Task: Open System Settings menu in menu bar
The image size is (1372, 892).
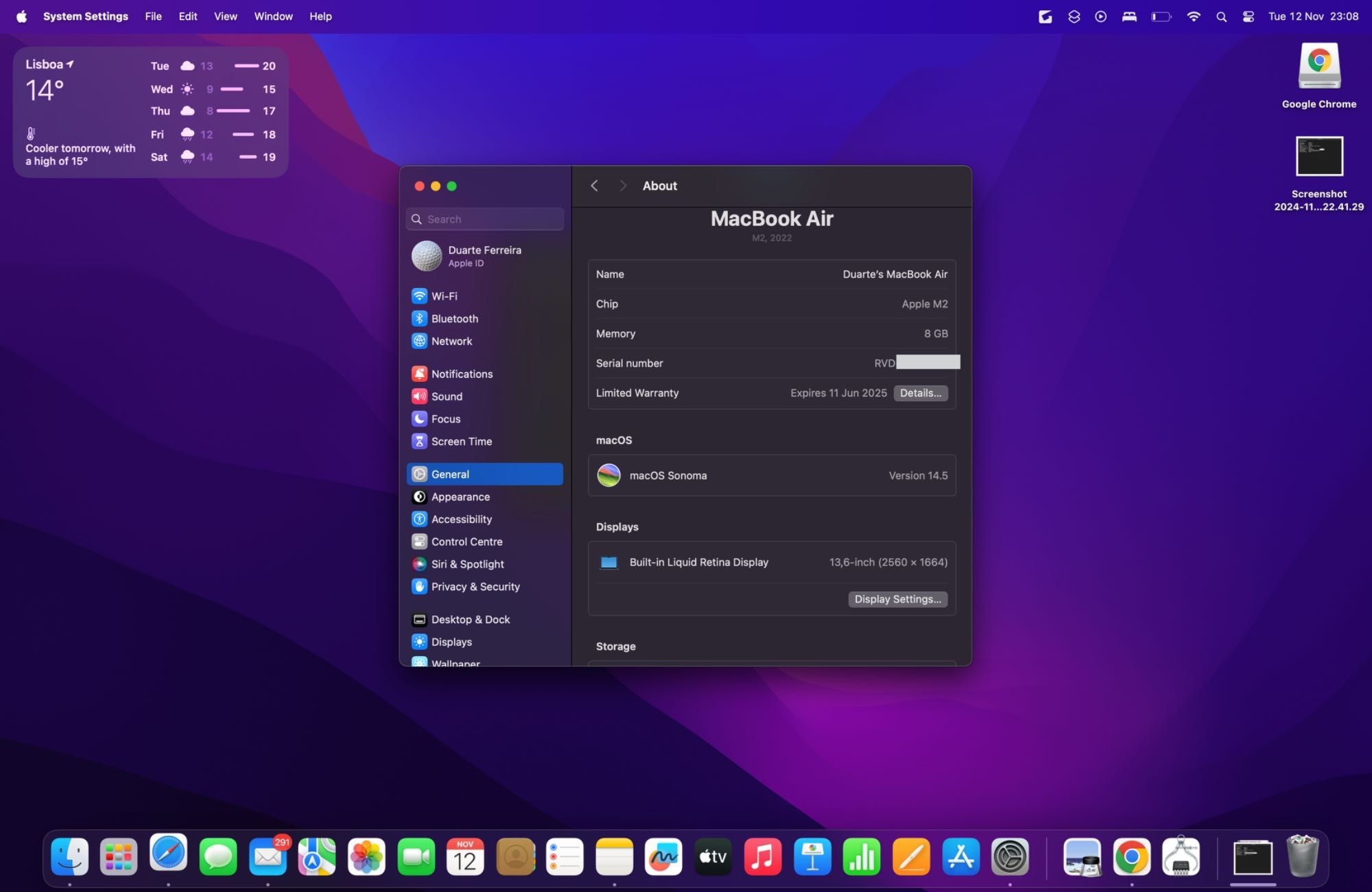Action: tap(86, 16)
